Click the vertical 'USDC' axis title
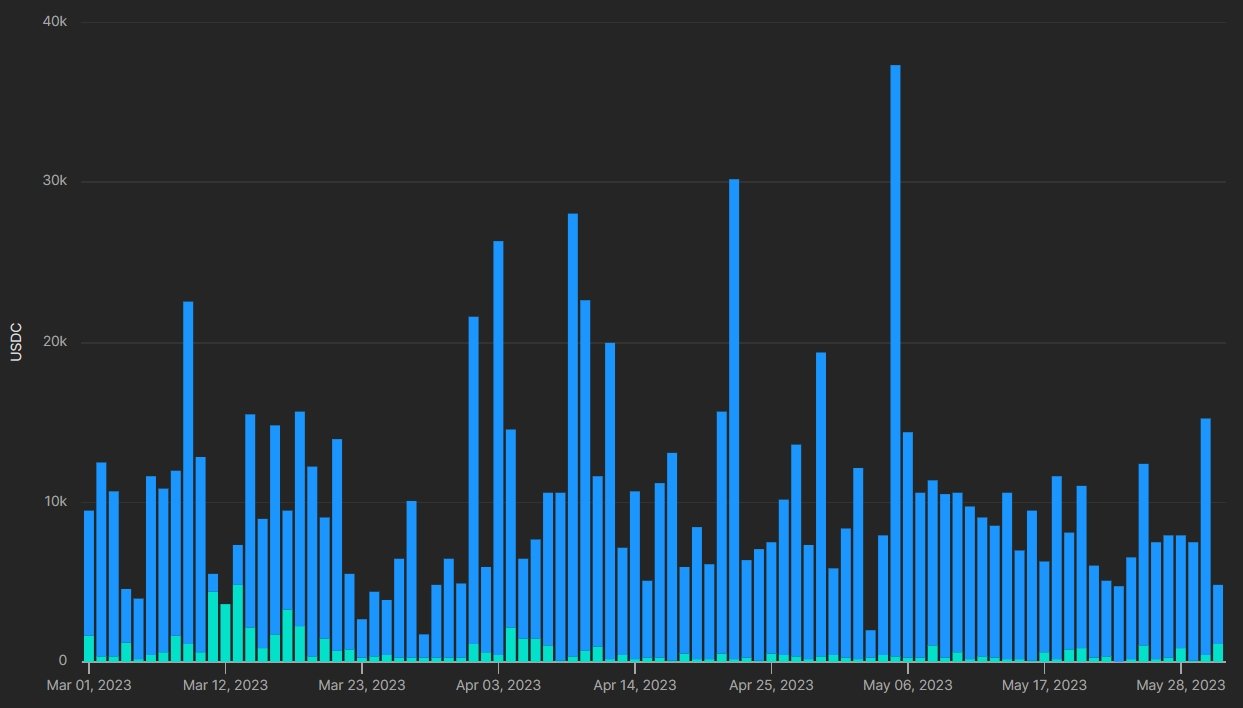 click(x=17, y=342)
